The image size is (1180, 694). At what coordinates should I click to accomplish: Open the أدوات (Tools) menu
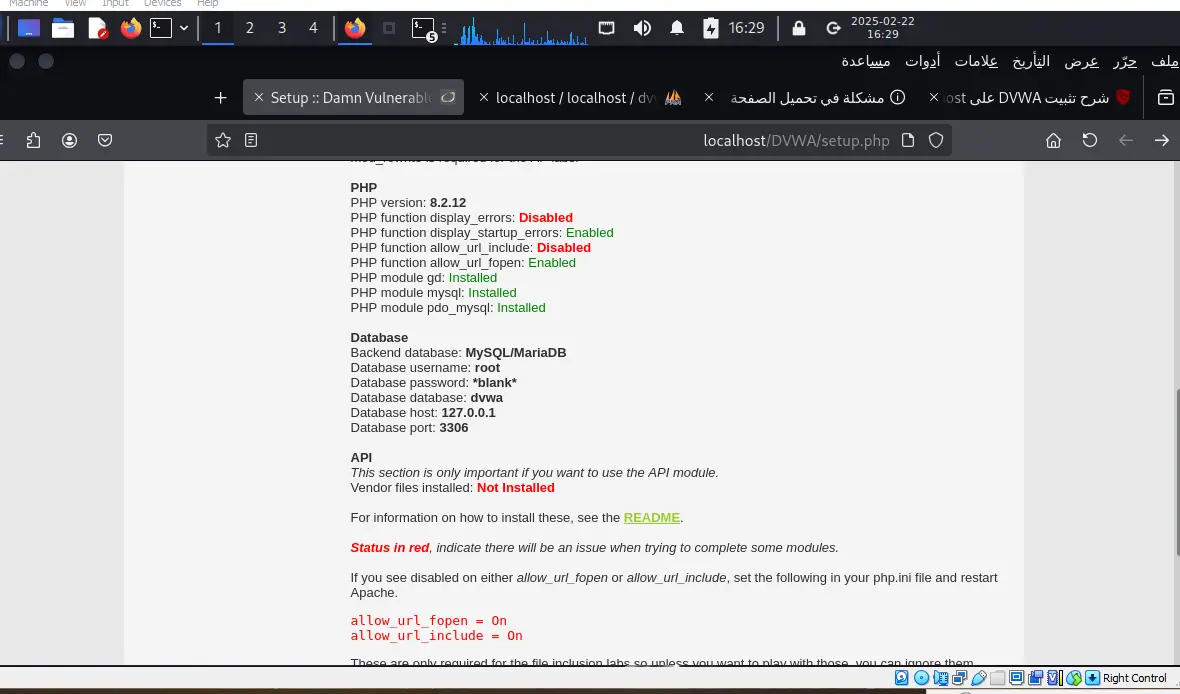point(923,62)
